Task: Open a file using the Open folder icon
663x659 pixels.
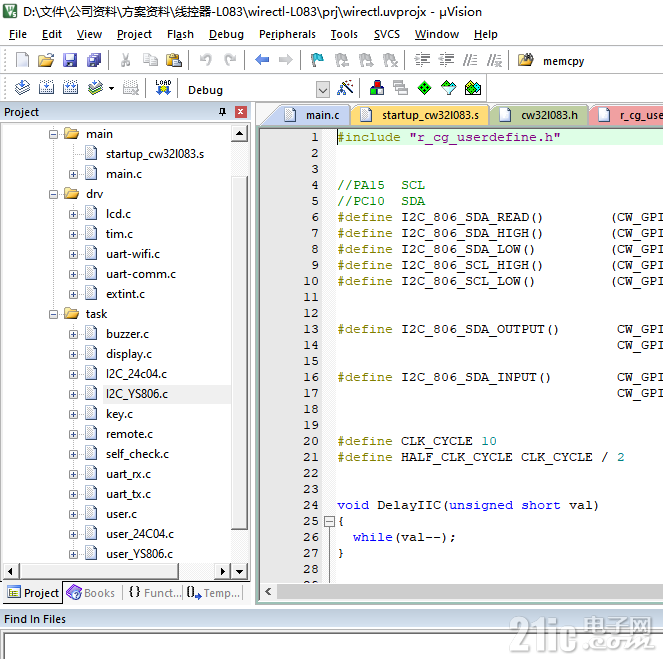Action: [46, 60]
